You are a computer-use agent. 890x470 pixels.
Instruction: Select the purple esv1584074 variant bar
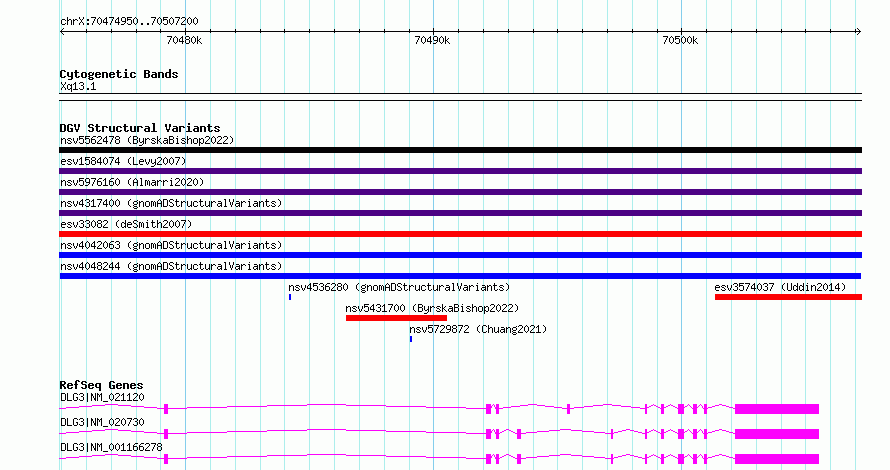coord(460,171)
